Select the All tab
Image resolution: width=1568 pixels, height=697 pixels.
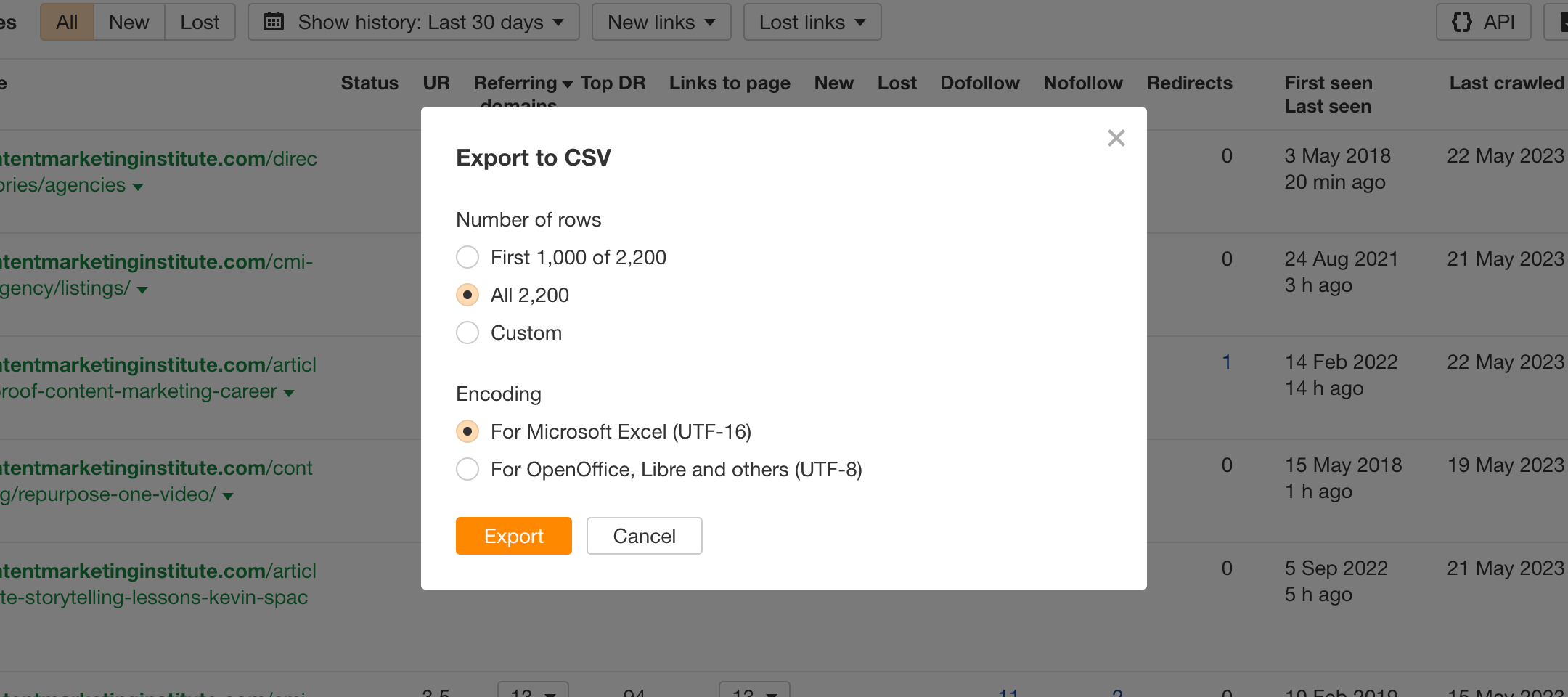(67, 22)
